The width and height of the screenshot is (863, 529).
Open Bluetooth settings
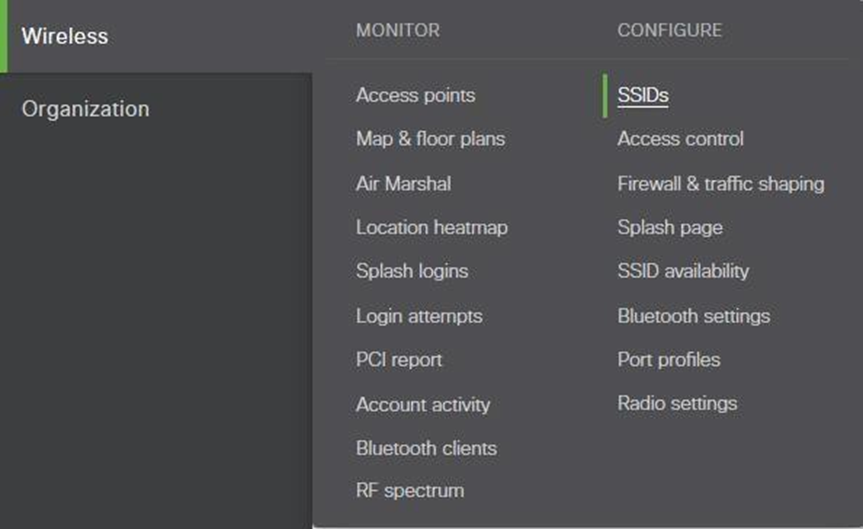pyautogui.click(x=693, y=316)
